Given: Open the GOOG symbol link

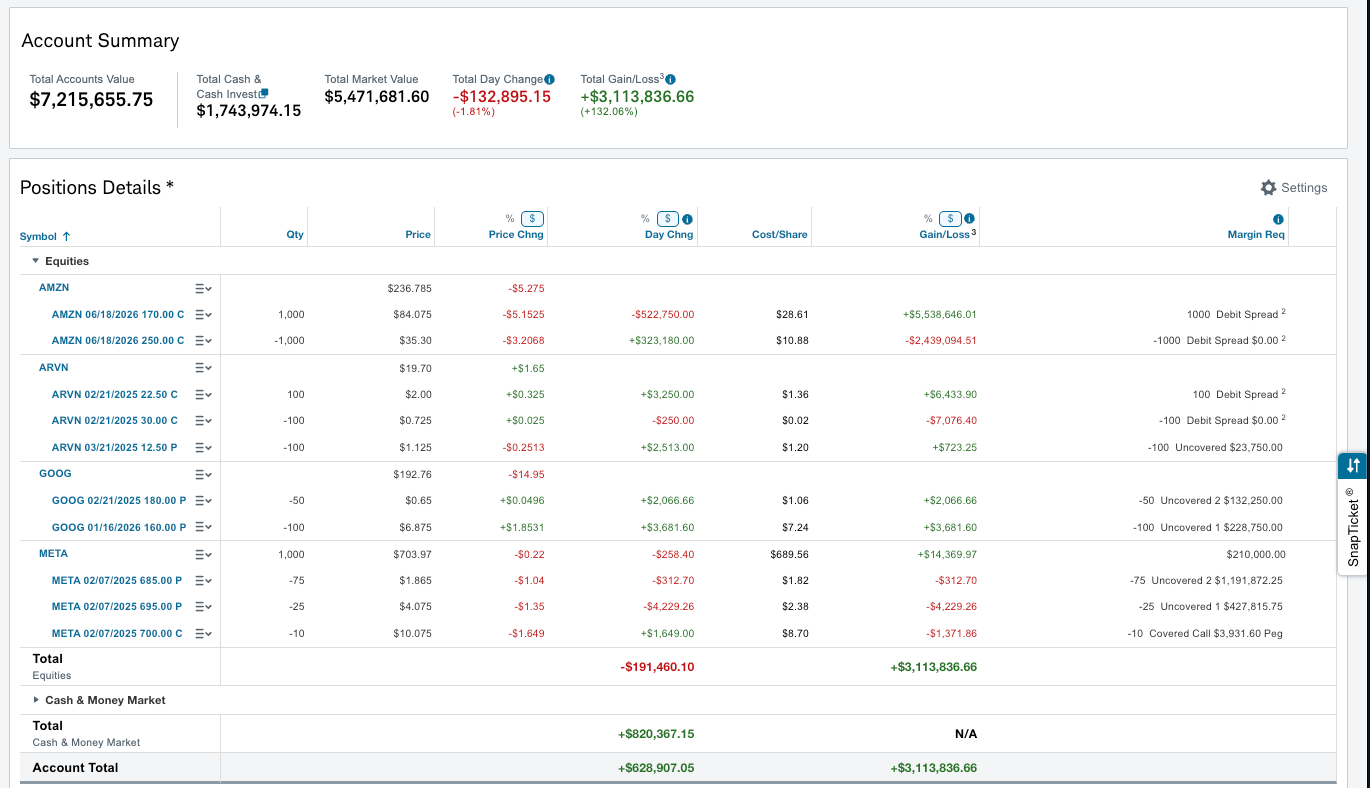Looking at the screenshot, I should (x=55, y=474).
